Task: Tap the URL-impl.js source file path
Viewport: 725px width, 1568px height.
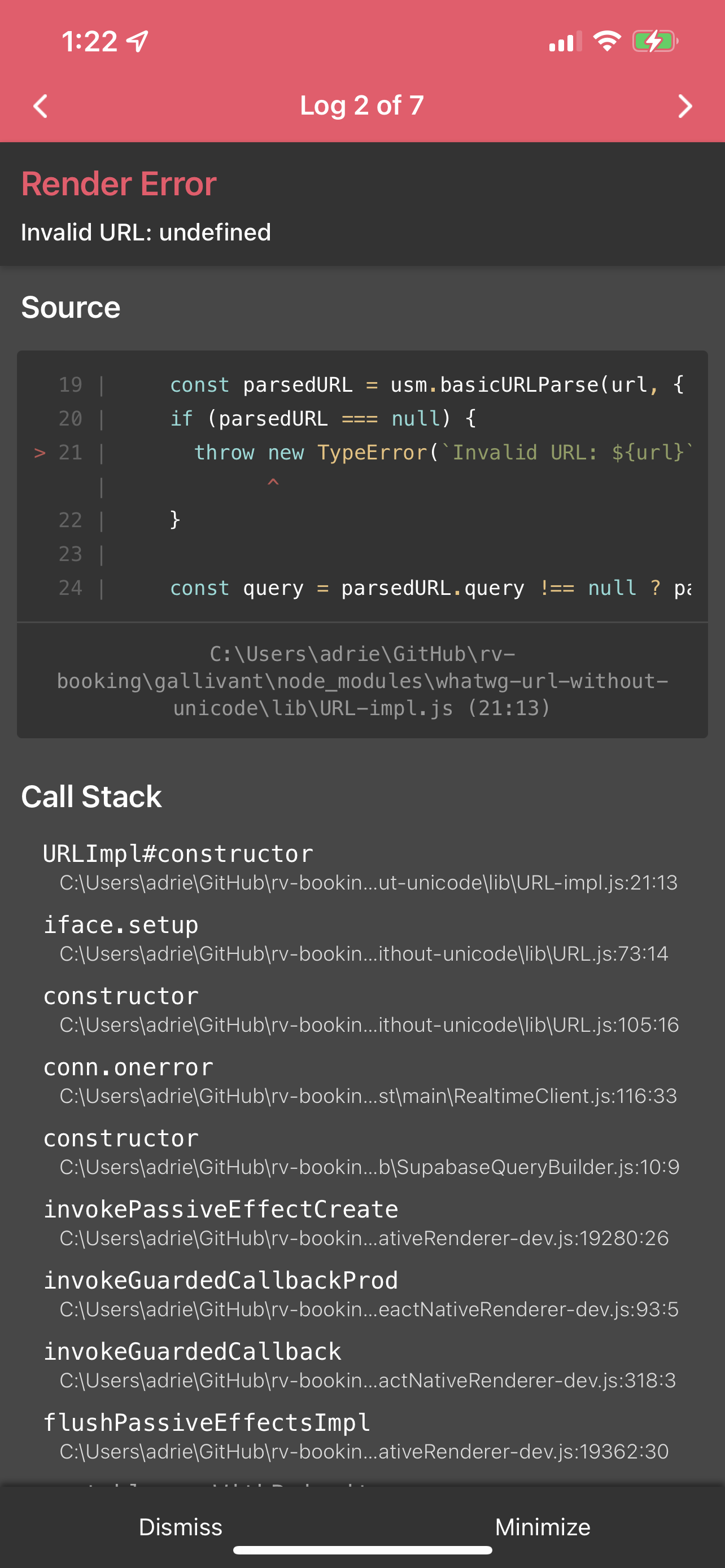Action: pyautogui.click(x=362, y=681)
